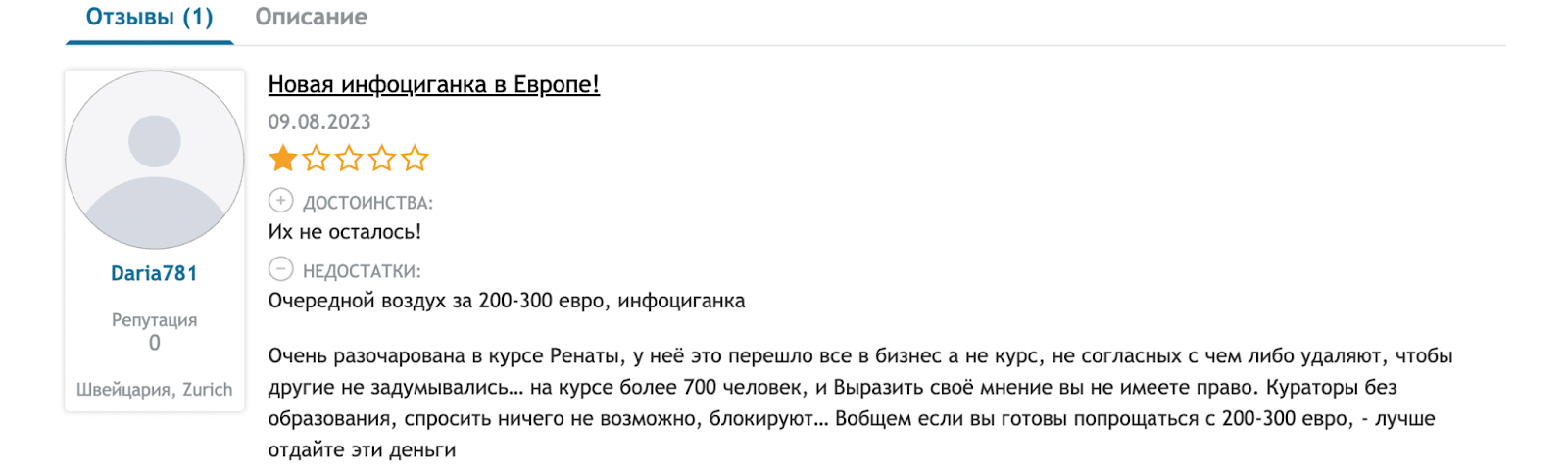1568x471 pixels.
Task: Click the second empty rating star
Action: pyautogui.click(x=317, y=158)
